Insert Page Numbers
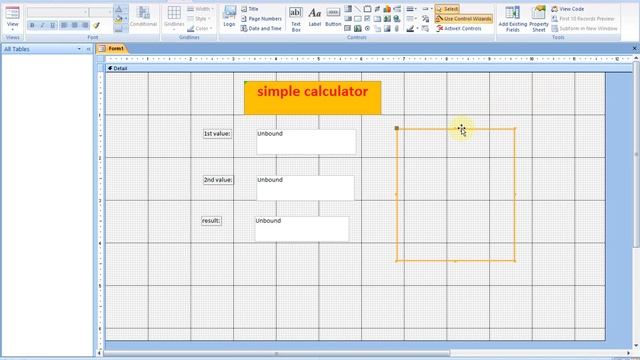 (x=261, y=19)
